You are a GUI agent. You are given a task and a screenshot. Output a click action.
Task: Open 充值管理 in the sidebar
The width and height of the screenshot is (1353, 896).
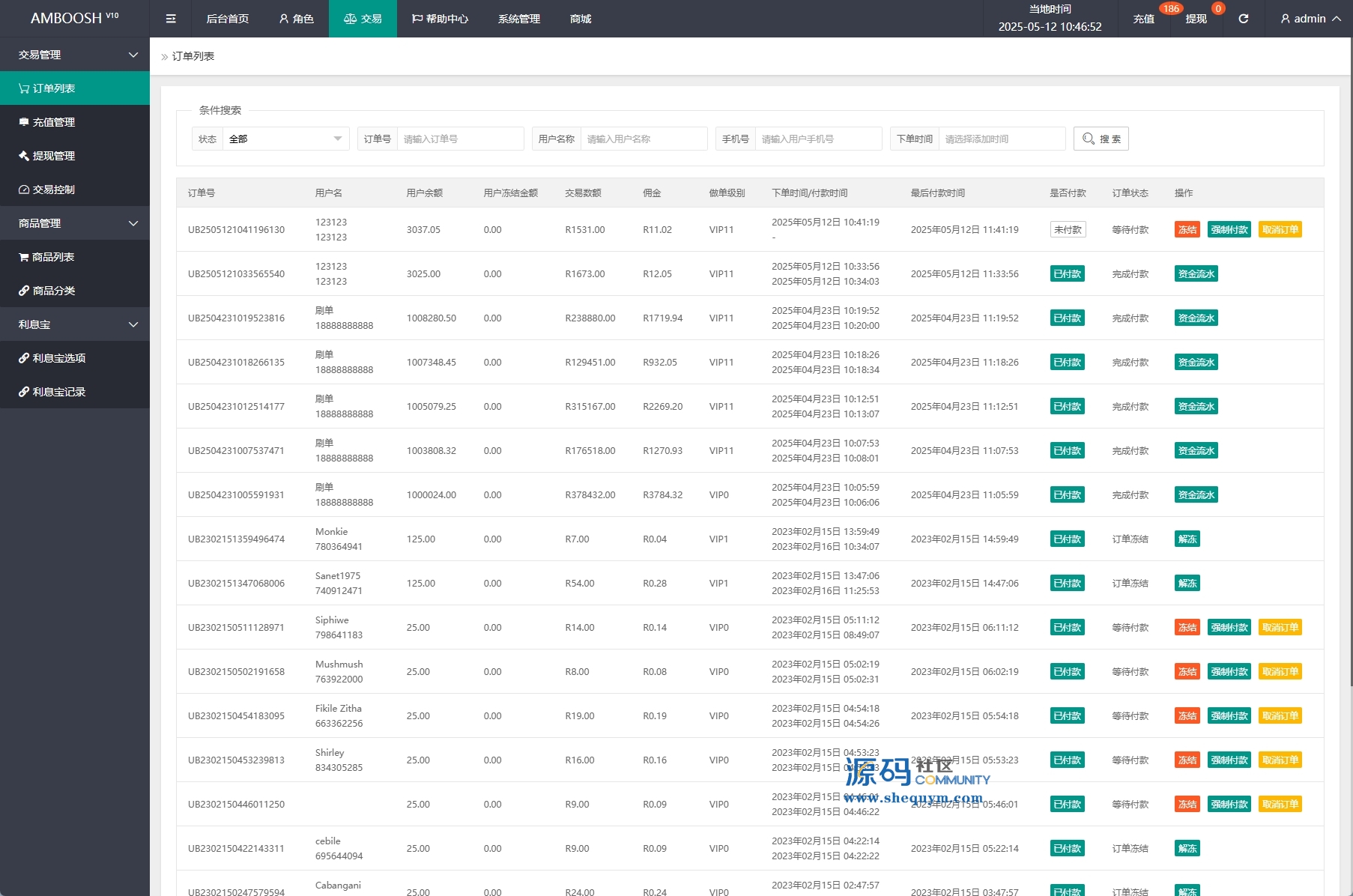click(53, 122)
